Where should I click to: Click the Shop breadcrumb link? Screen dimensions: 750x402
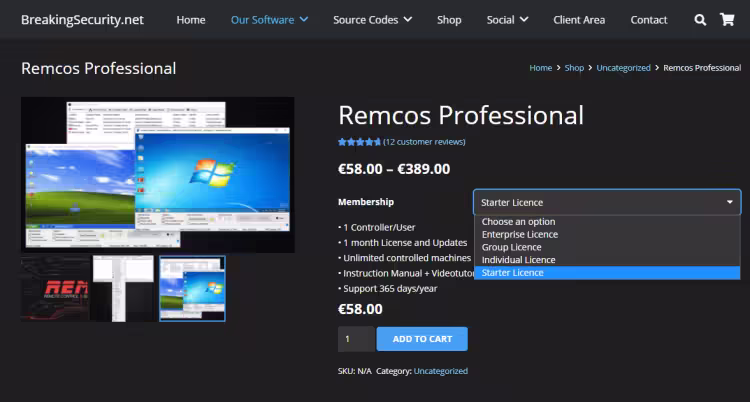pos(574,68)
